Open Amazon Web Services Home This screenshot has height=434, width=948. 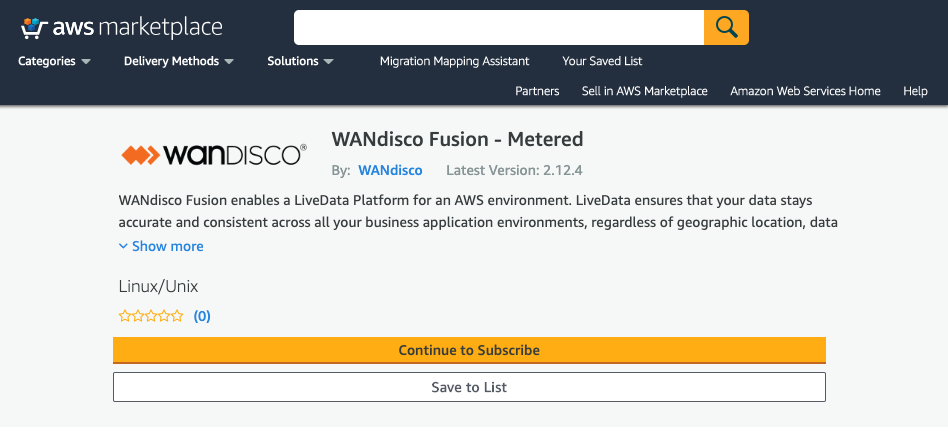pyautogui.click(x=805, y=91)
